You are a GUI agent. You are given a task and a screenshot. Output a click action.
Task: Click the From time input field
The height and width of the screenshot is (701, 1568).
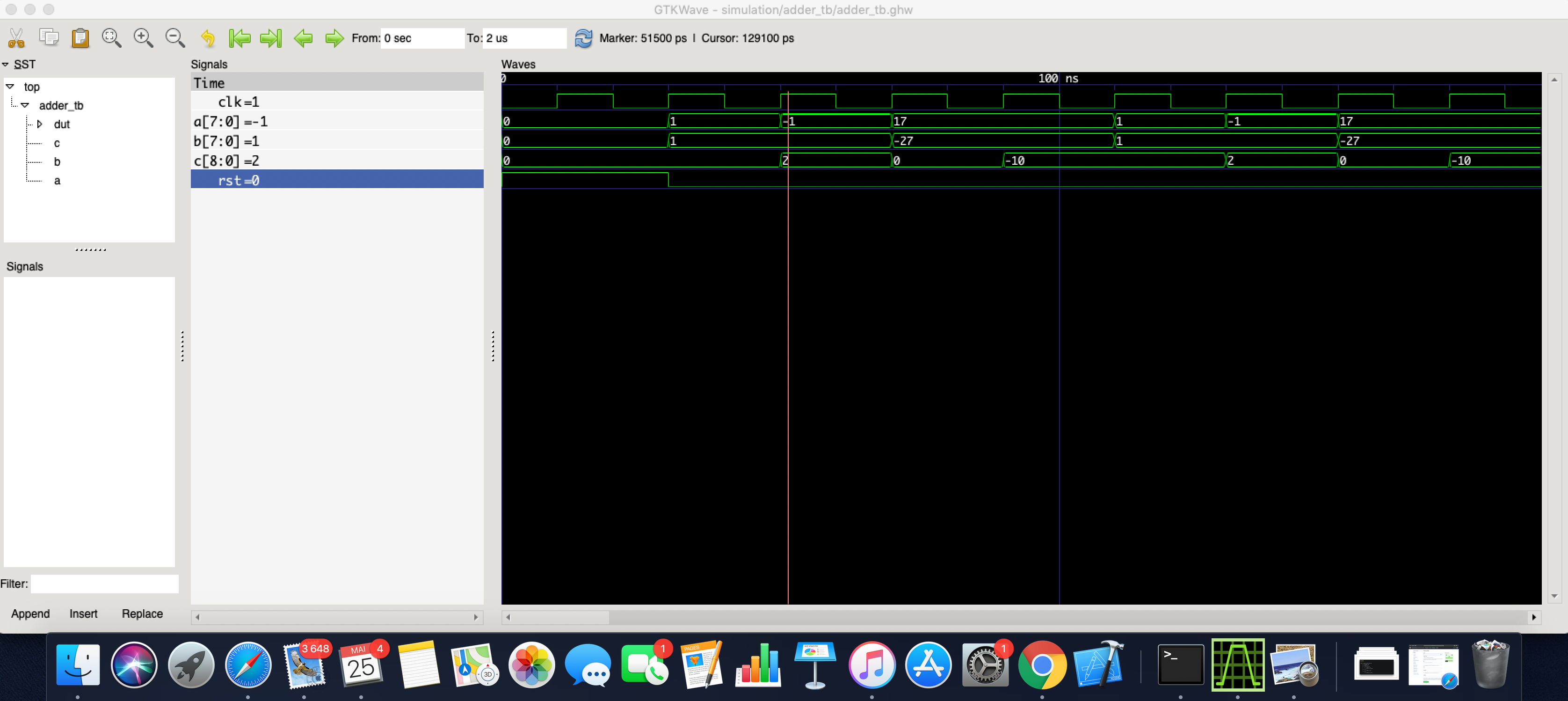(x=422, y=38)
